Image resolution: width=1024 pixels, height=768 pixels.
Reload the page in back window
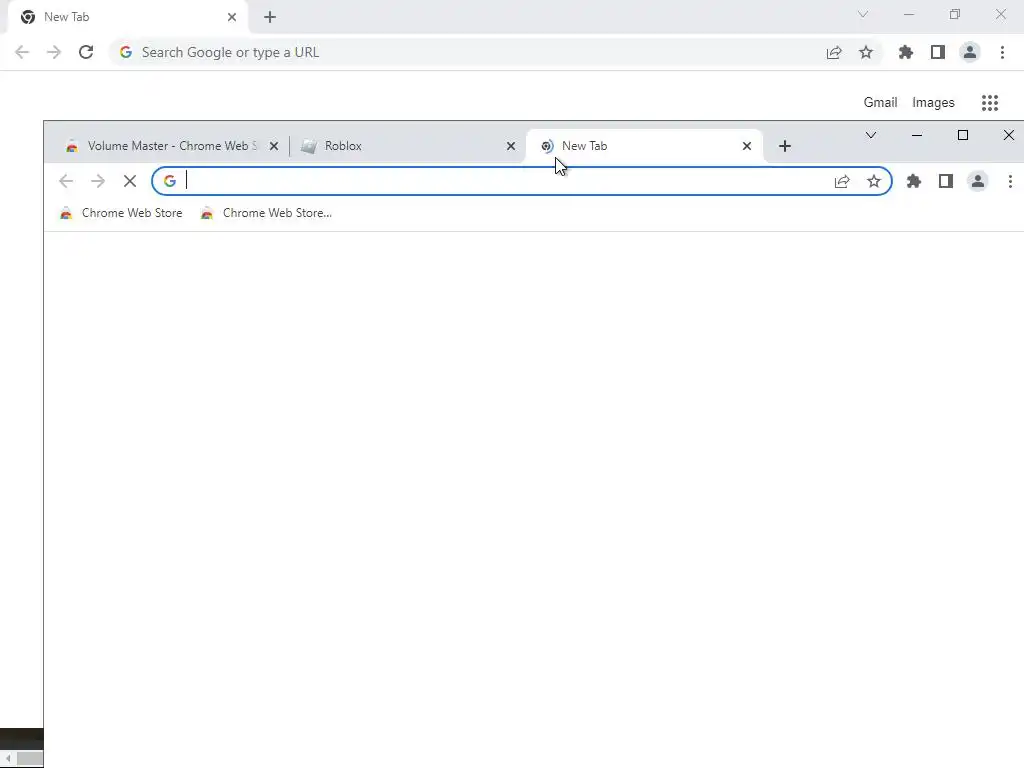click(86, 52)
